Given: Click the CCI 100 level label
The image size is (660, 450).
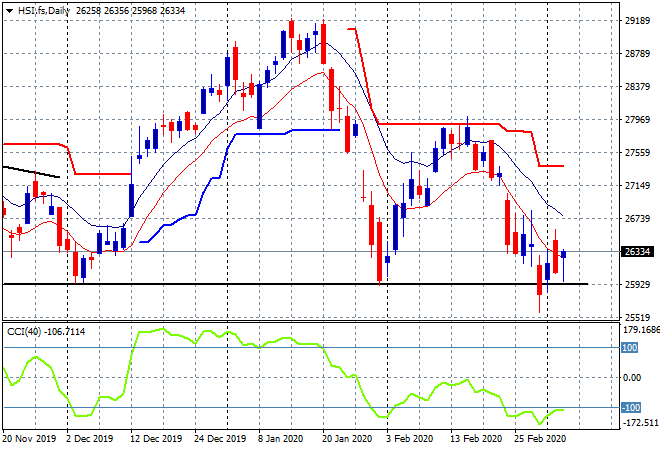Looking at the screenshot, I should tap(630, 348).
